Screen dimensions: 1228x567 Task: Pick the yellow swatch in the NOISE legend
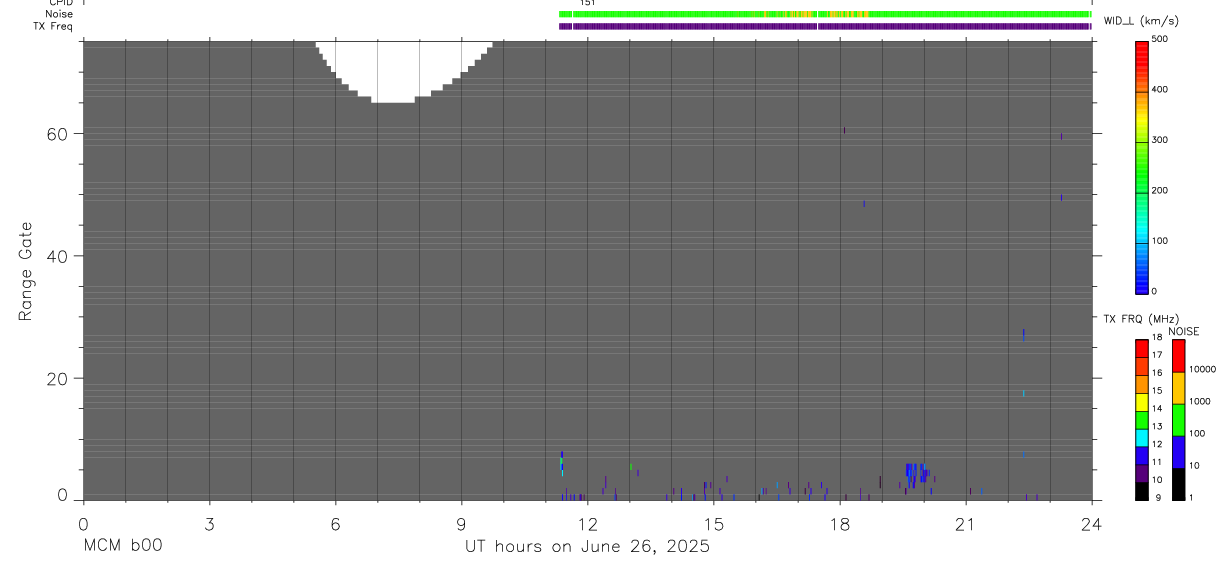tap(1179, 388)
